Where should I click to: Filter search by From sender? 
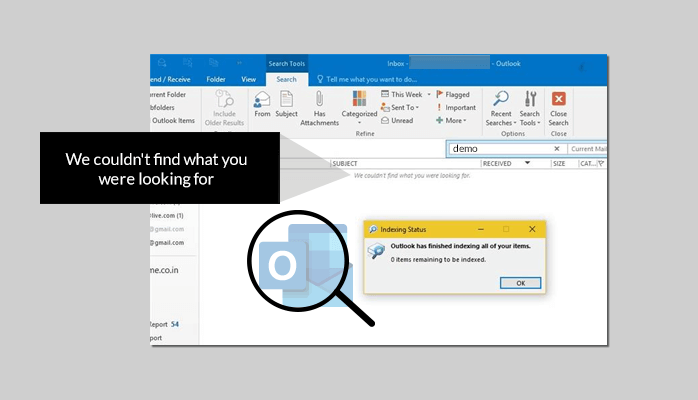262,104
